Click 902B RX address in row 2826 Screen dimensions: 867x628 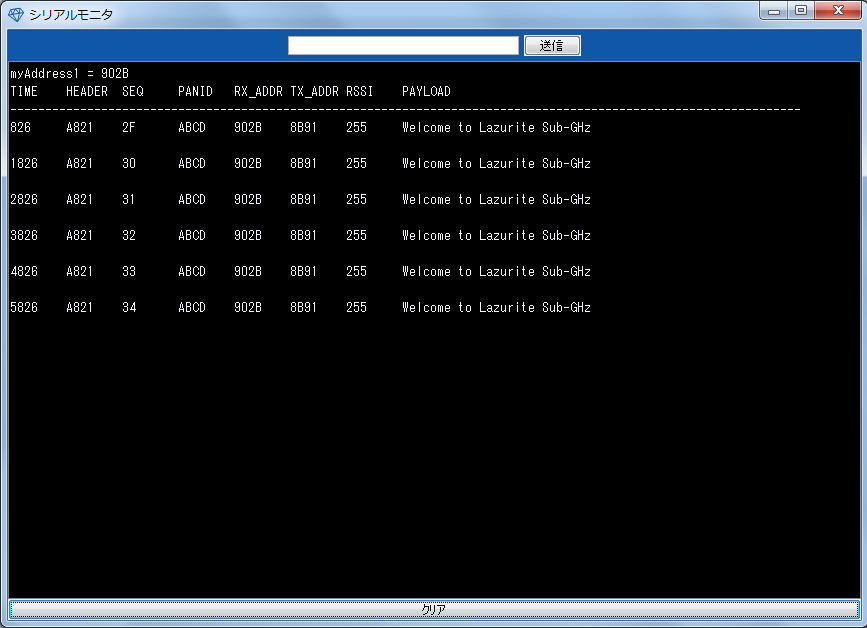click(248, 199)
